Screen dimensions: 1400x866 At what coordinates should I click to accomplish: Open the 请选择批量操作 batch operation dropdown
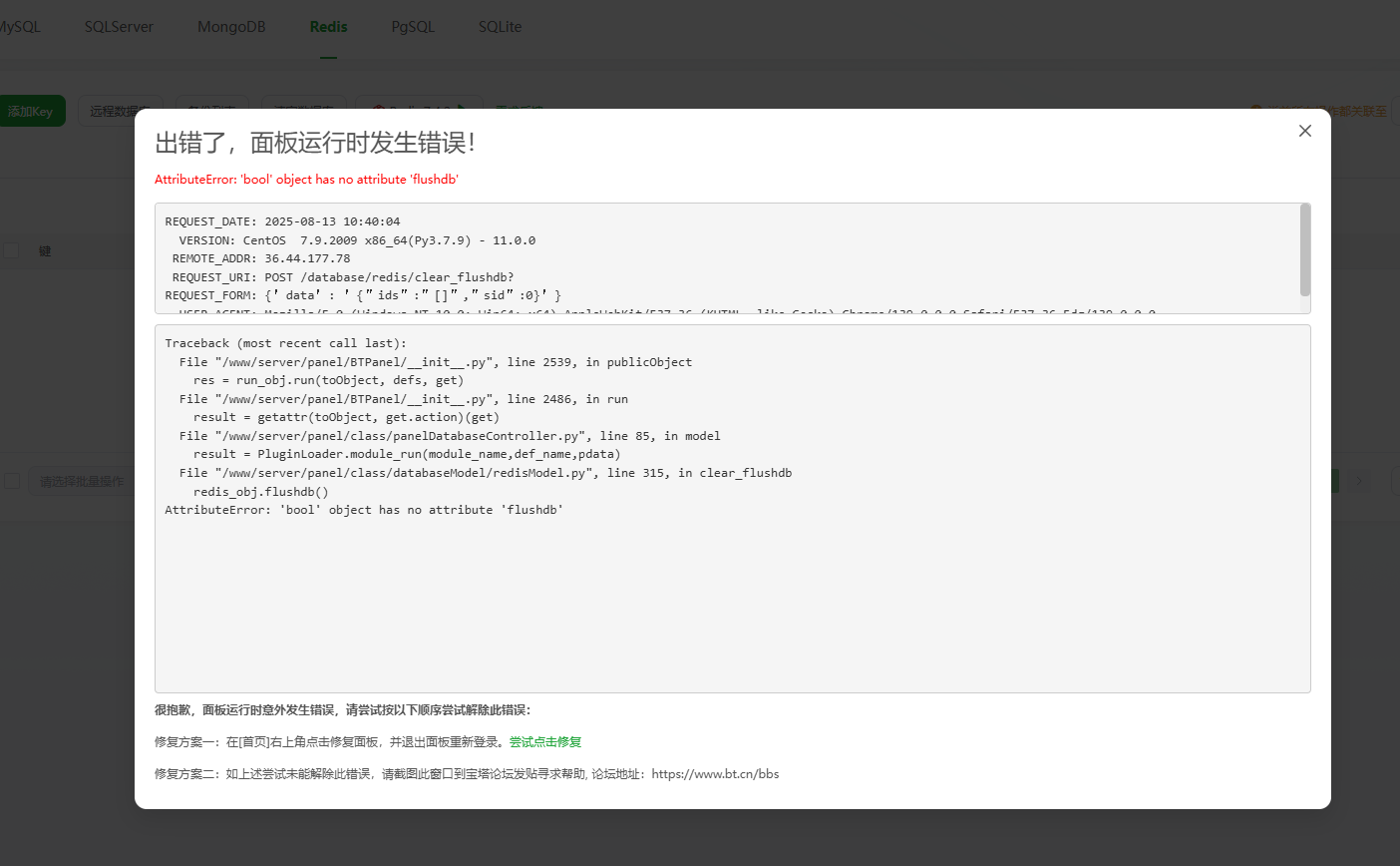click(84, 481)
